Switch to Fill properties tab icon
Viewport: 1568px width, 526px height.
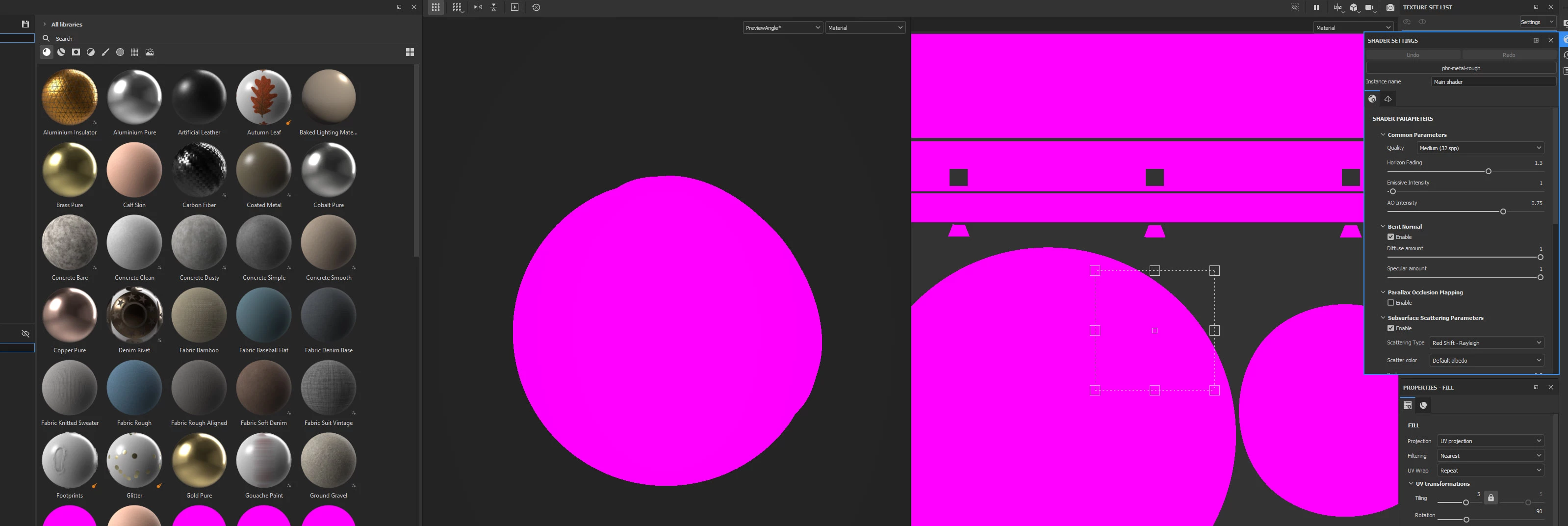1407,405
